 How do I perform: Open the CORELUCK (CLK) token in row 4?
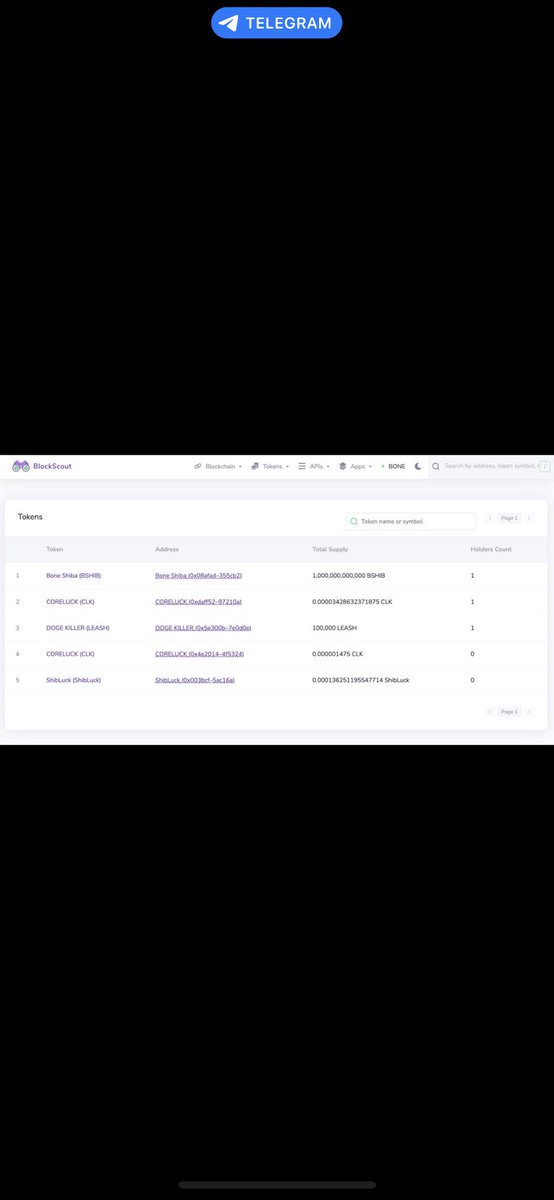70,654
